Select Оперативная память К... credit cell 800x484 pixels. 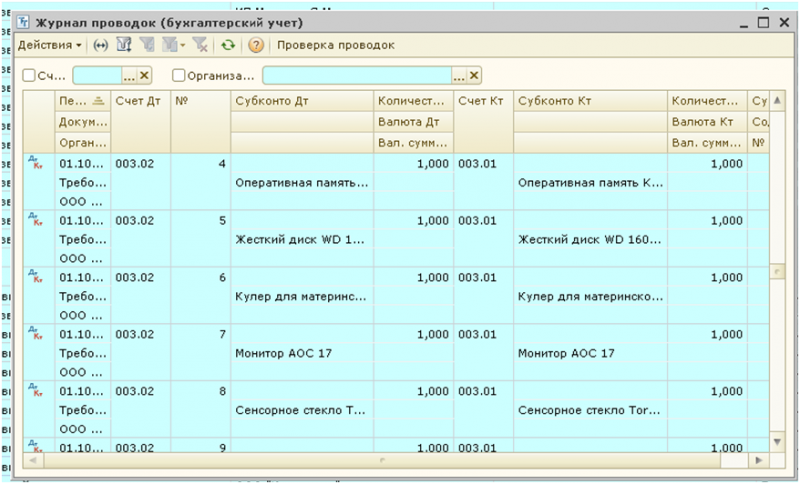point(590,183)
